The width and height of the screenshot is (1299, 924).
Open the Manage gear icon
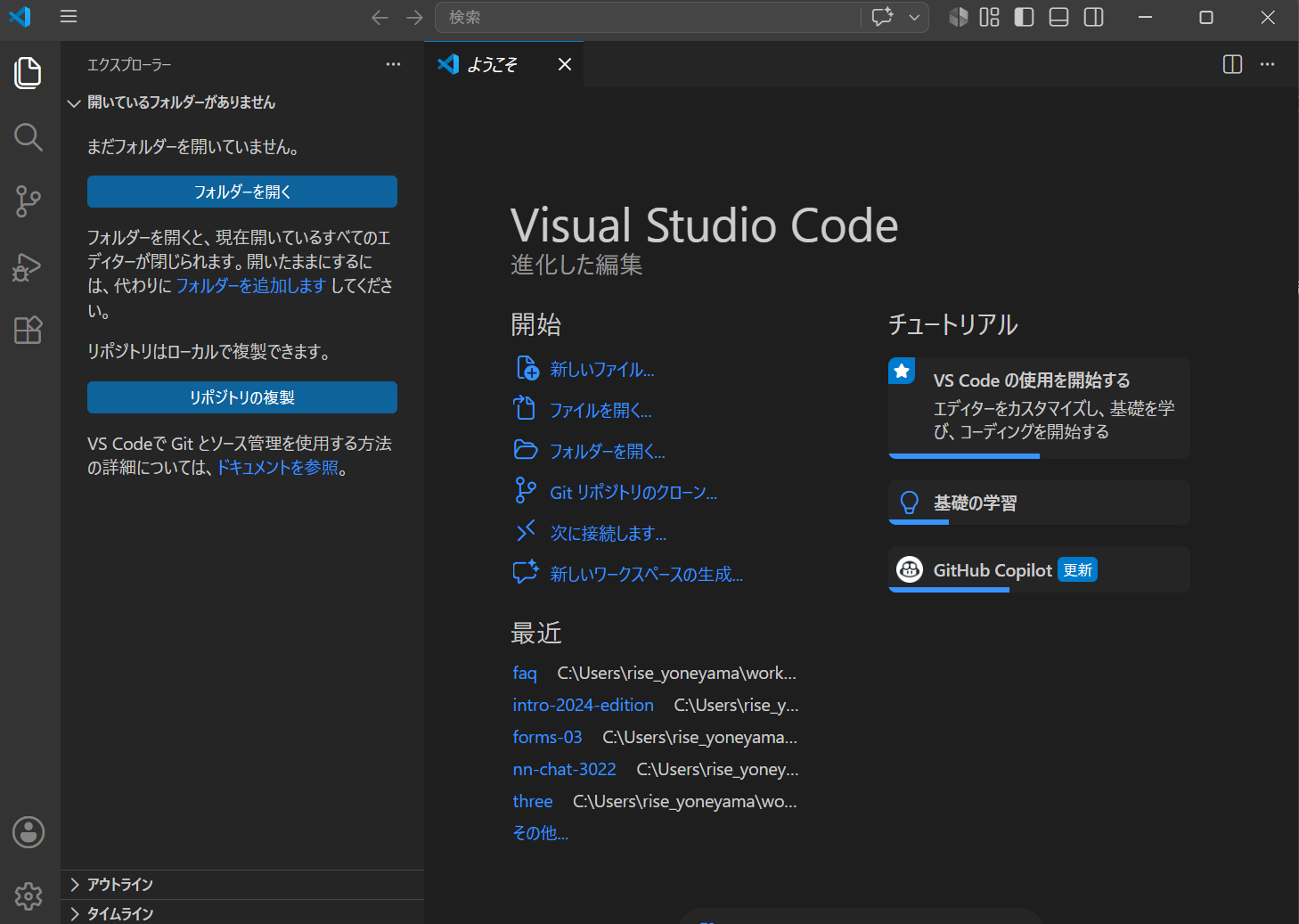(x=29, y=895)
